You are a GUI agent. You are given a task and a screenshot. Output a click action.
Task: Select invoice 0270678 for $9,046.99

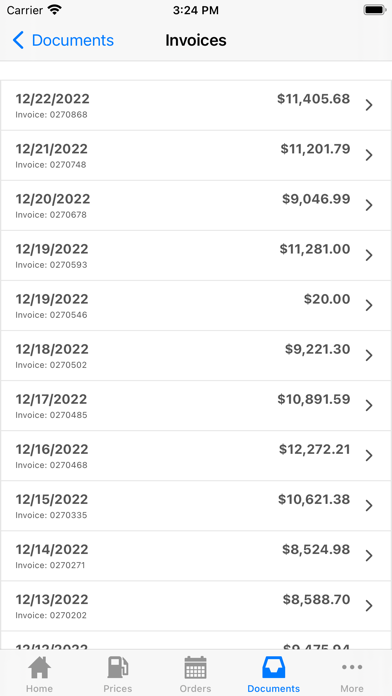(x=196, y=206)
